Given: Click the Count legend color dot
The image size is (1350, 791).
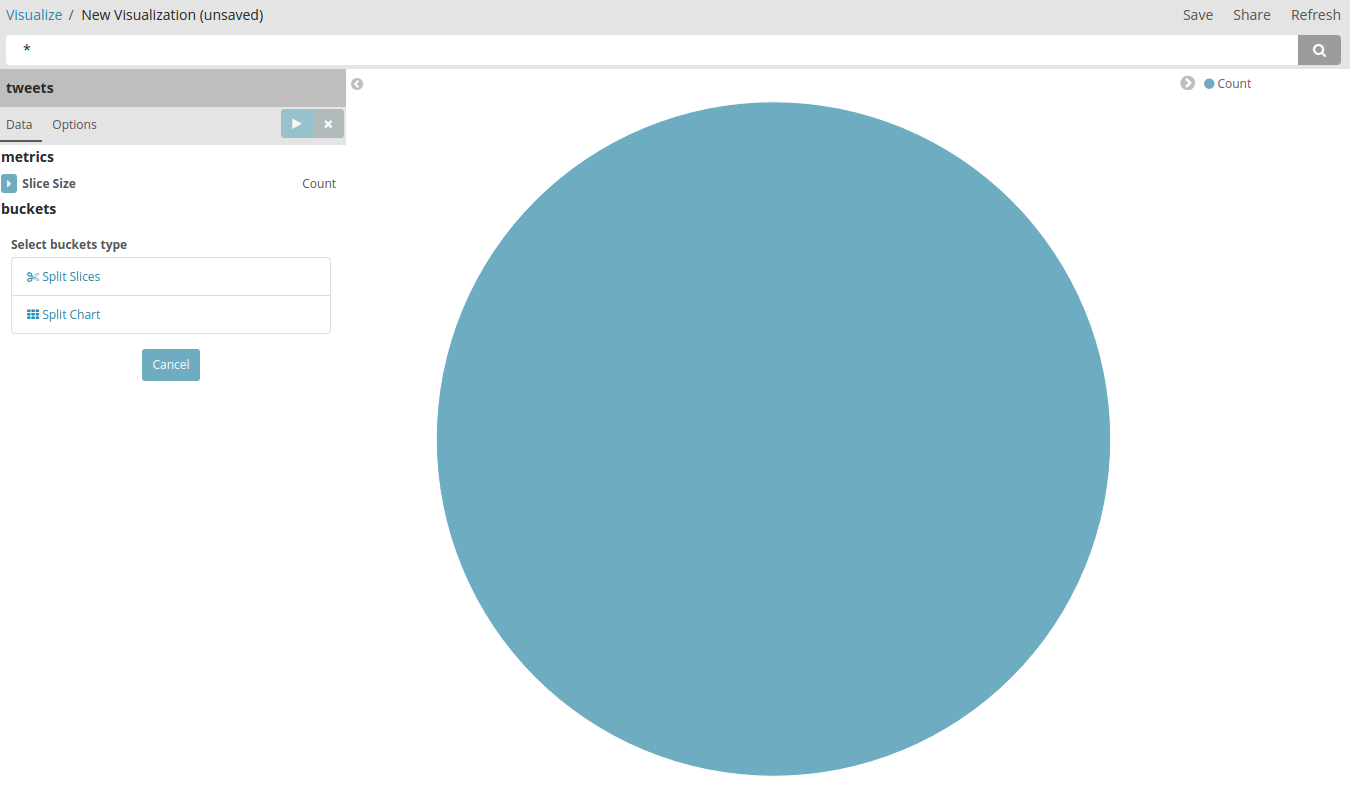Looking at the screenshot, I should click(x=1209, y=84).
